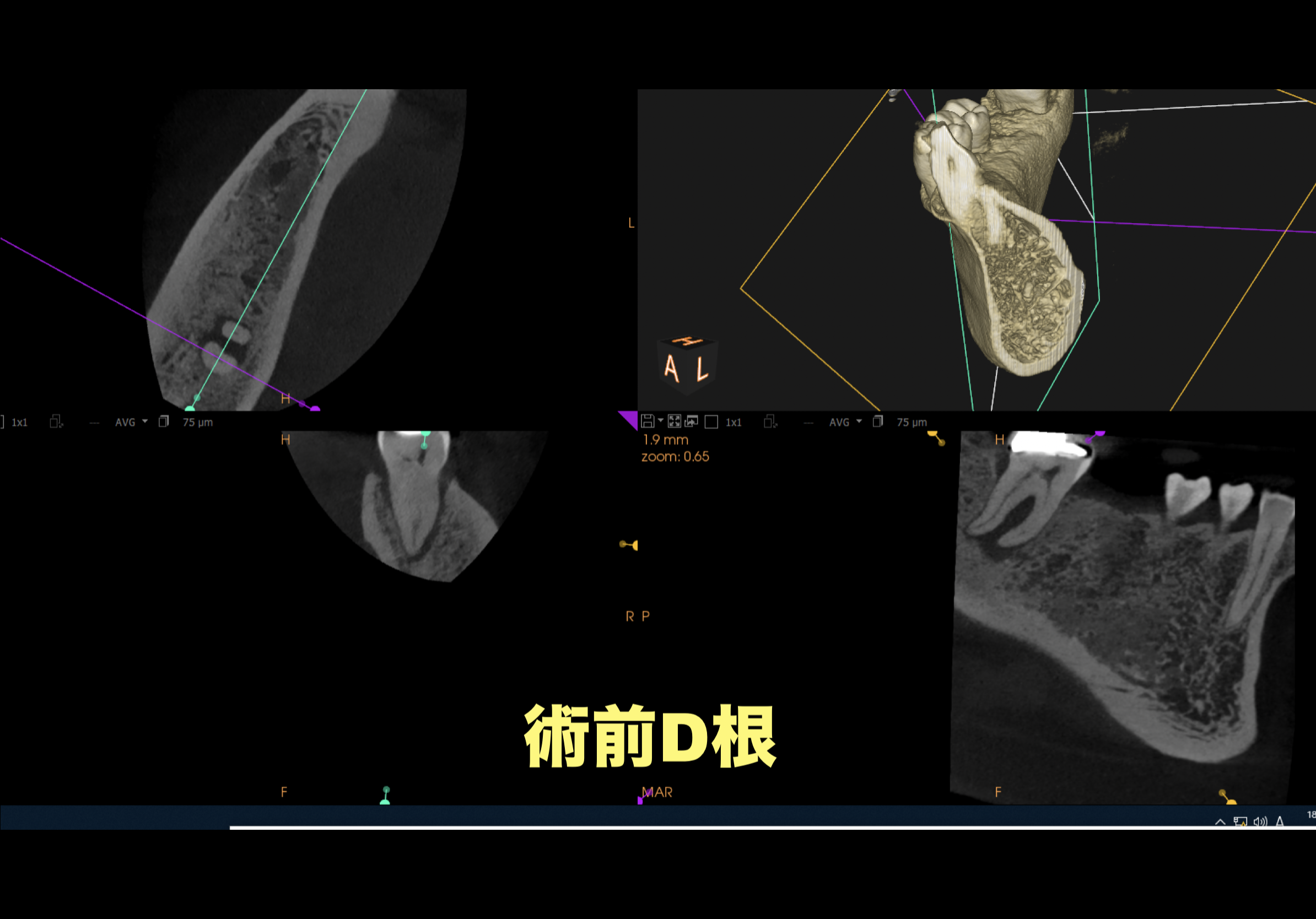Click the 75 µm thickness value in right toolbar
The height and width of the screenshot is (919, 1316).
coord(912,422)
